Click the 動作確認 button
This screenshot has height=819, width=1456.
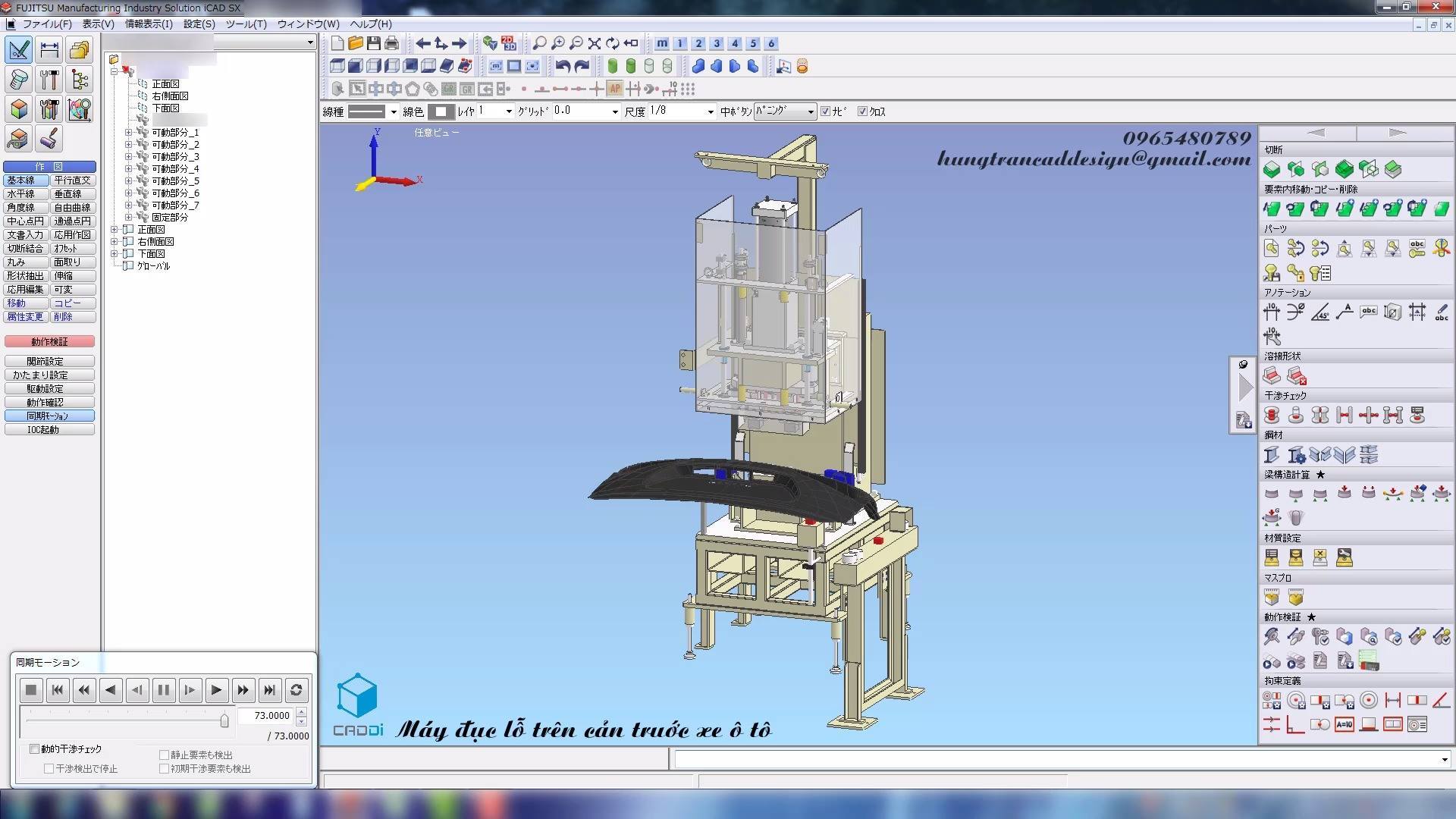coord(49,403)
